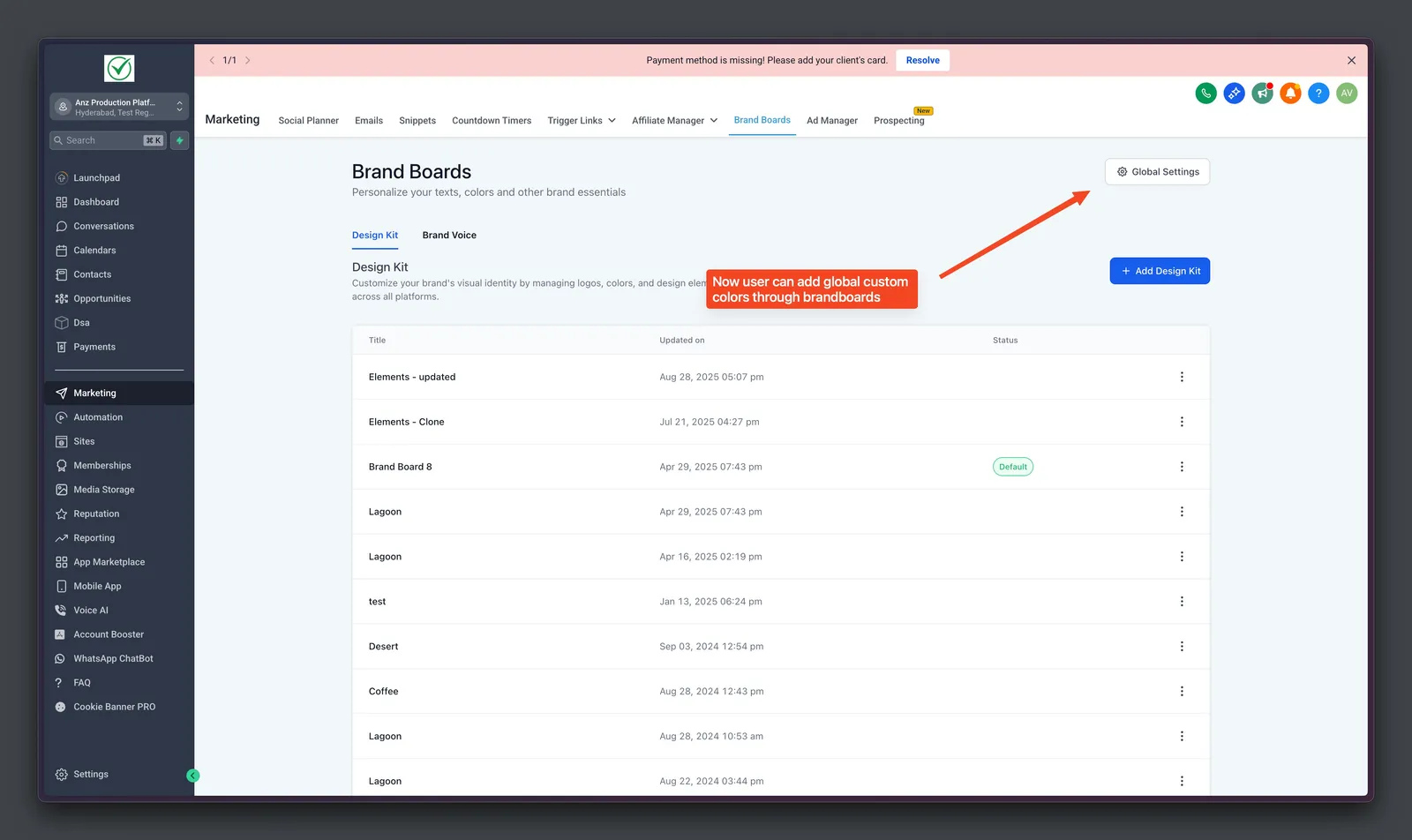Open Global Settings
This screenshot has height=840, width=1412.
(x=1157, y=172)
